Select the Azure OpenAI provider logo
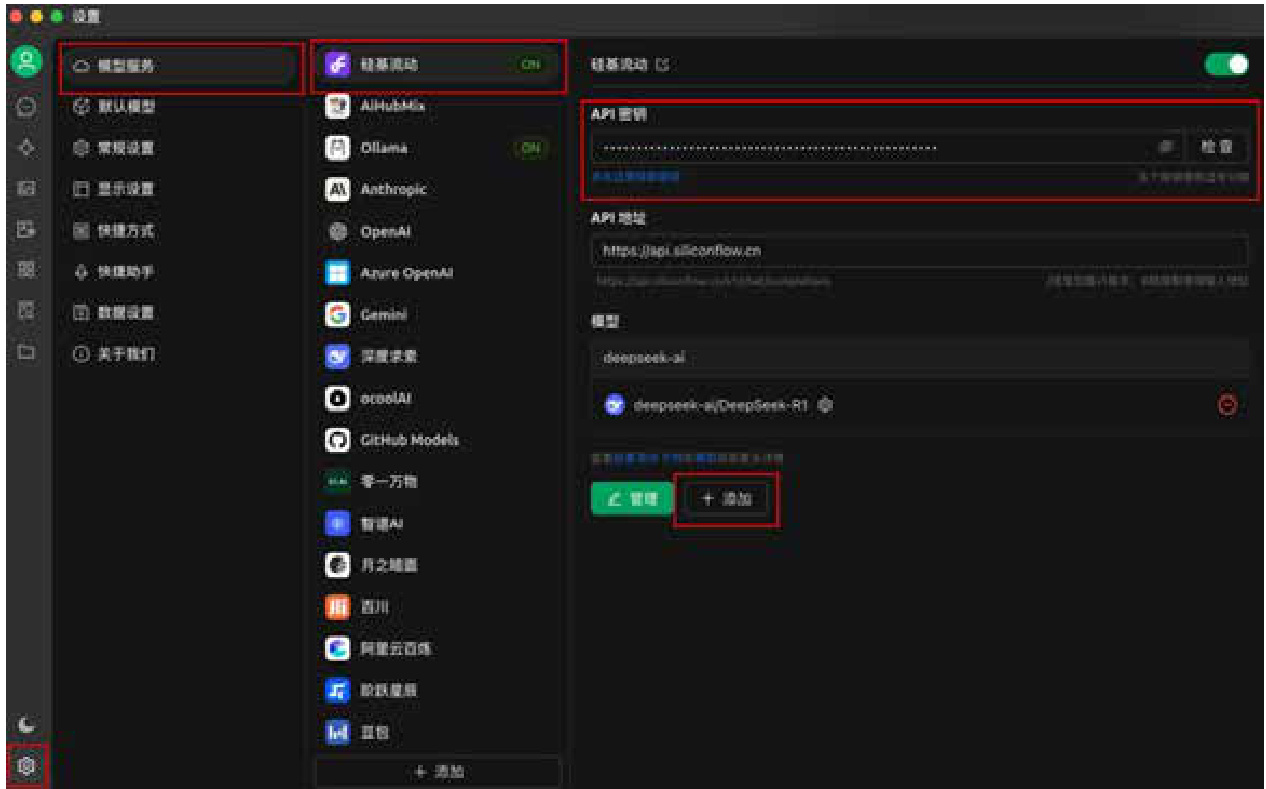1266x789 pixels. [x=338, y=273]
